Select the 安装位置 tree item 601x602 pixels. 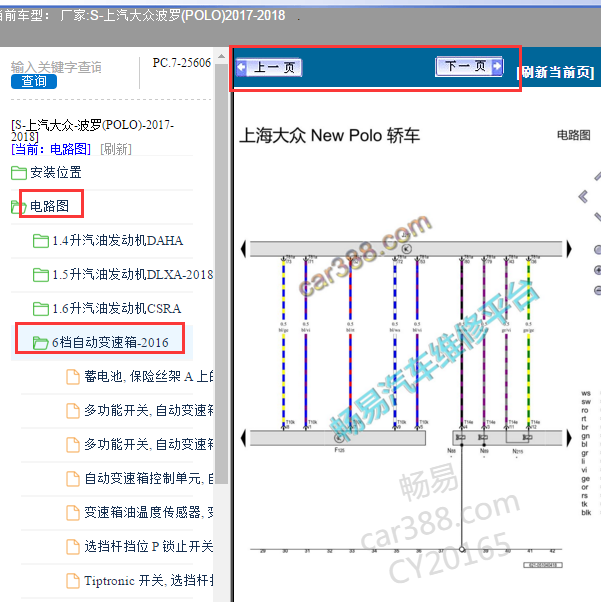point(56,172)
